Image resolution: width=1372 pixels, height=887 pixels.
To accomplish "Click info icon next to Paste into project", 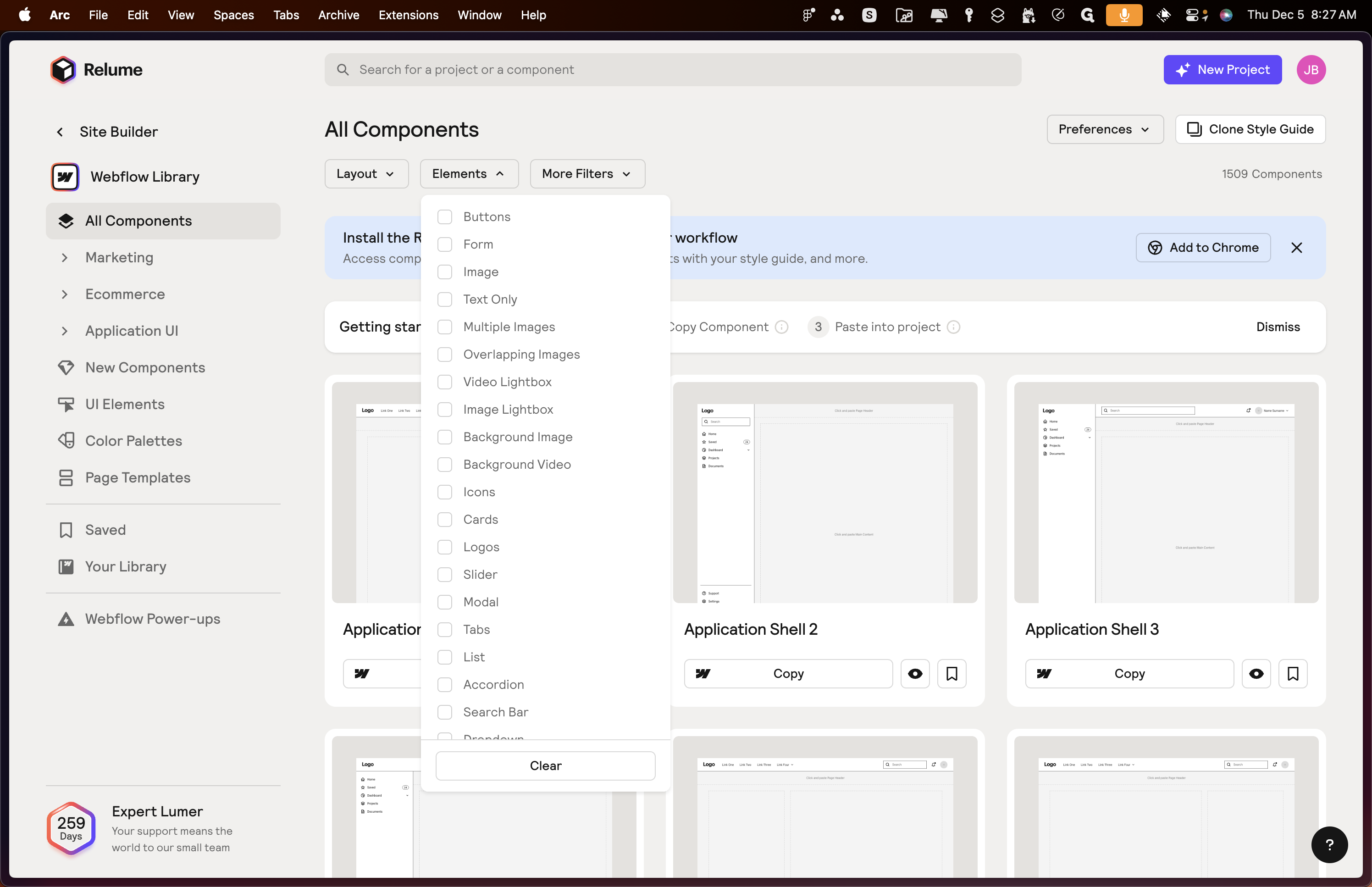I will click(x=953, y=327).
